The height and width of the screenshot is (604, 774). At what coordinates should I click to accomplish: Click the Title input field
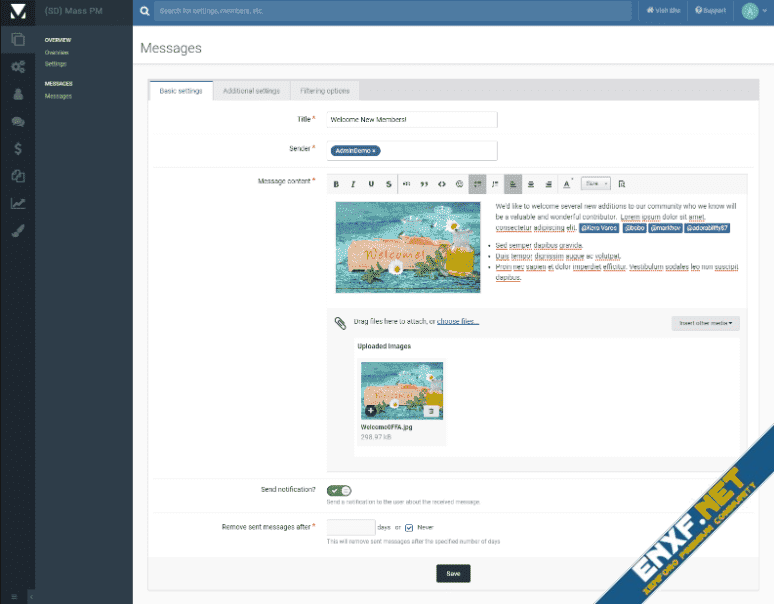coord(411,119)
